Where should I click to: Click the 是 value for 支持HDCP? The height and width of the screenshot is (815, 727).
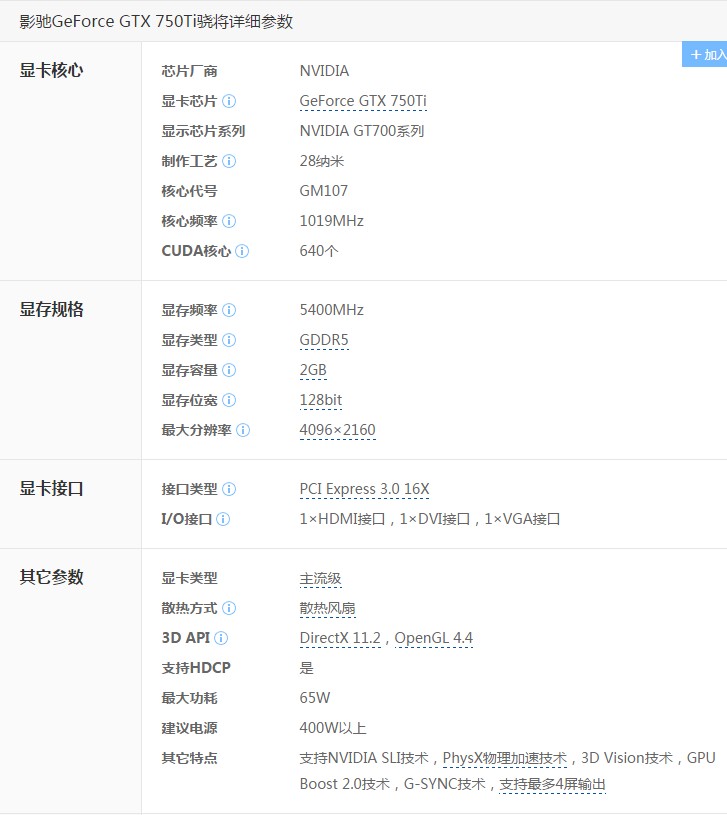307,668
